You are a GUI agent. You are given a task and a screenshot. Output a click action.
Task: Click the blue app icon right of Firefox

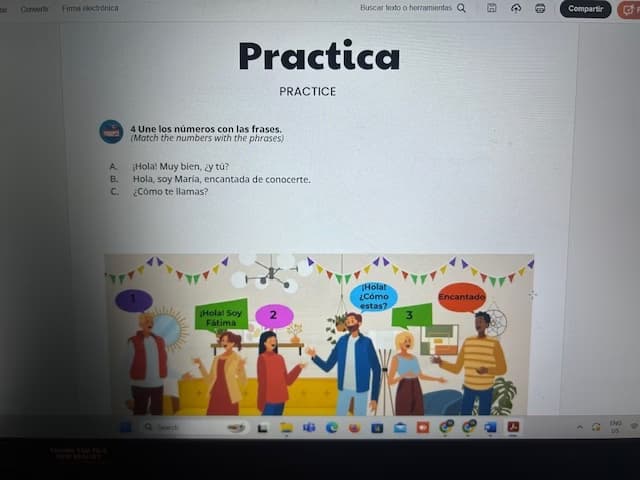click(377, 428)
